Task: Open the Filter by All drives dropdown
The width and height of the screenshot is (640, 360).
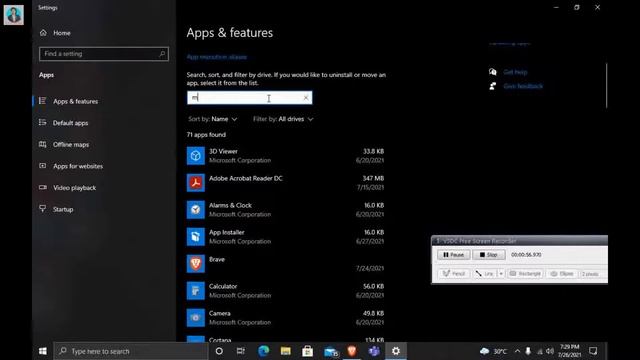Action: tap(283, 119)
